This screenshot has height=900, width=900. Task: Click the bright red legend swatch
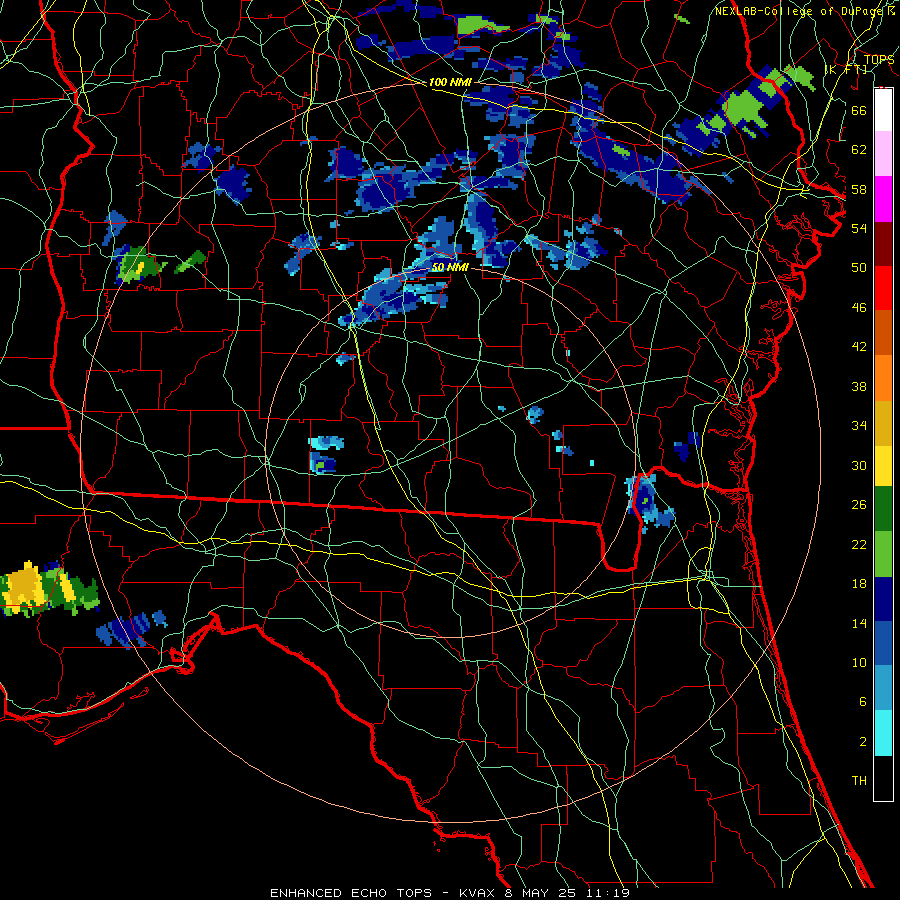click(883, 288)
